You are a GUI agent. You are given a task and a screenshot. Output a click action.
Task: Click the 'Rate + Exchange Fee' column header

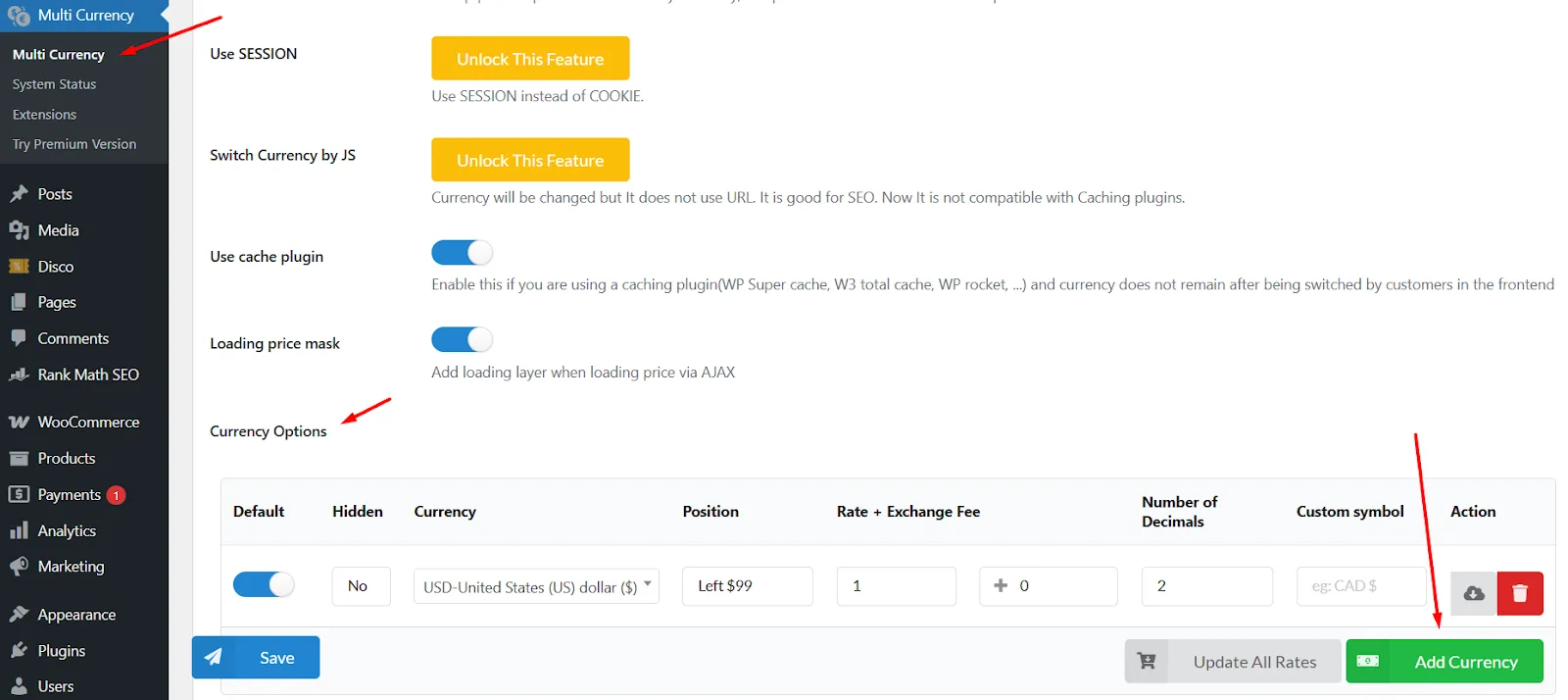[x=908, y=512]
